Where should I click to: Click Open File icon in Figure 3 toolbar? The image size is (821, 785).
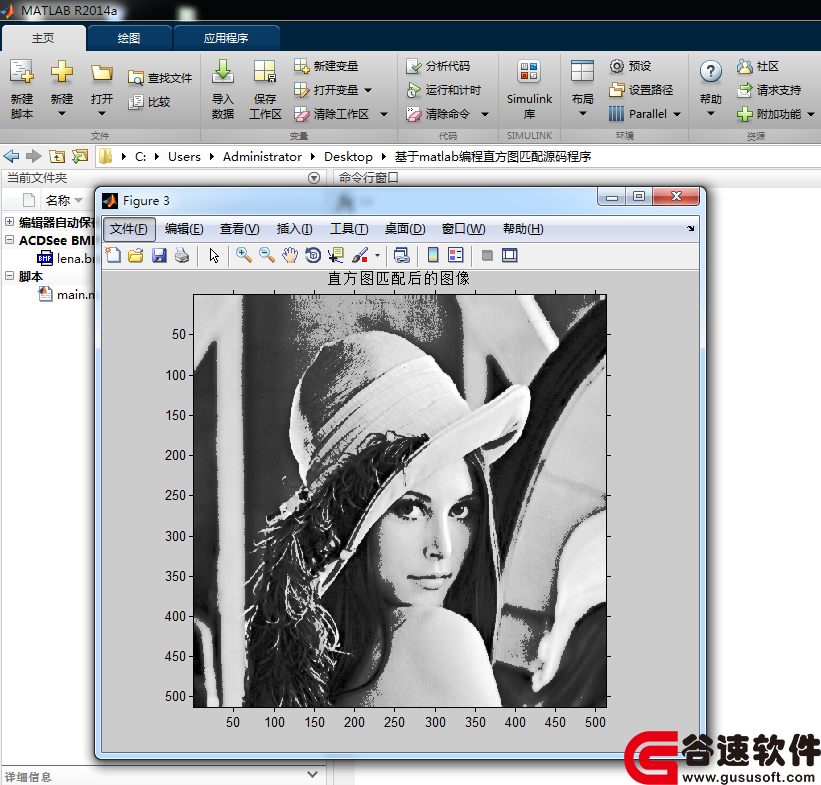(x=136, y=256)
